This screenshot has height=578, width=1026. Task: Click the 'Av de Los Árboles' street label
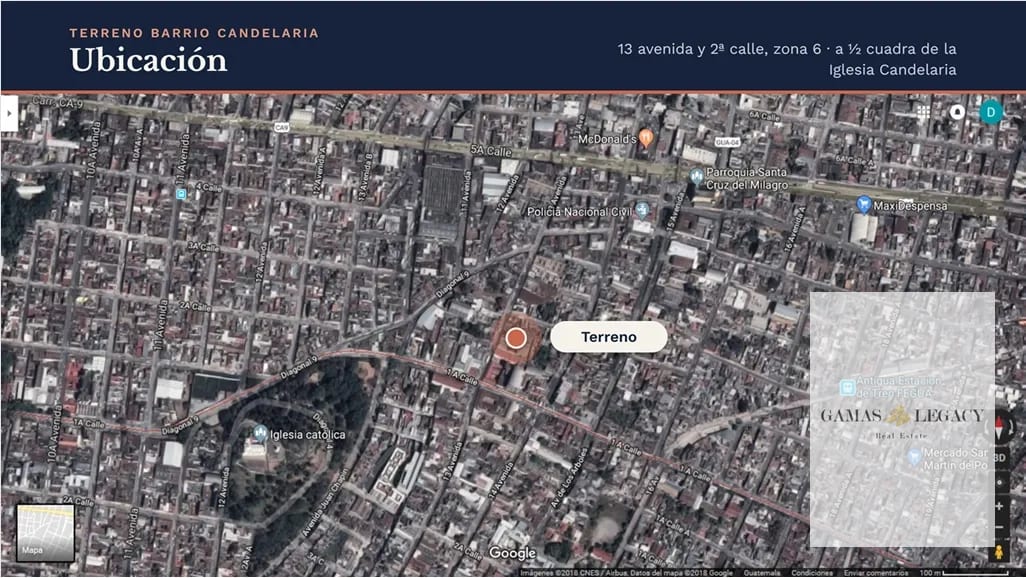coord(569,478)
